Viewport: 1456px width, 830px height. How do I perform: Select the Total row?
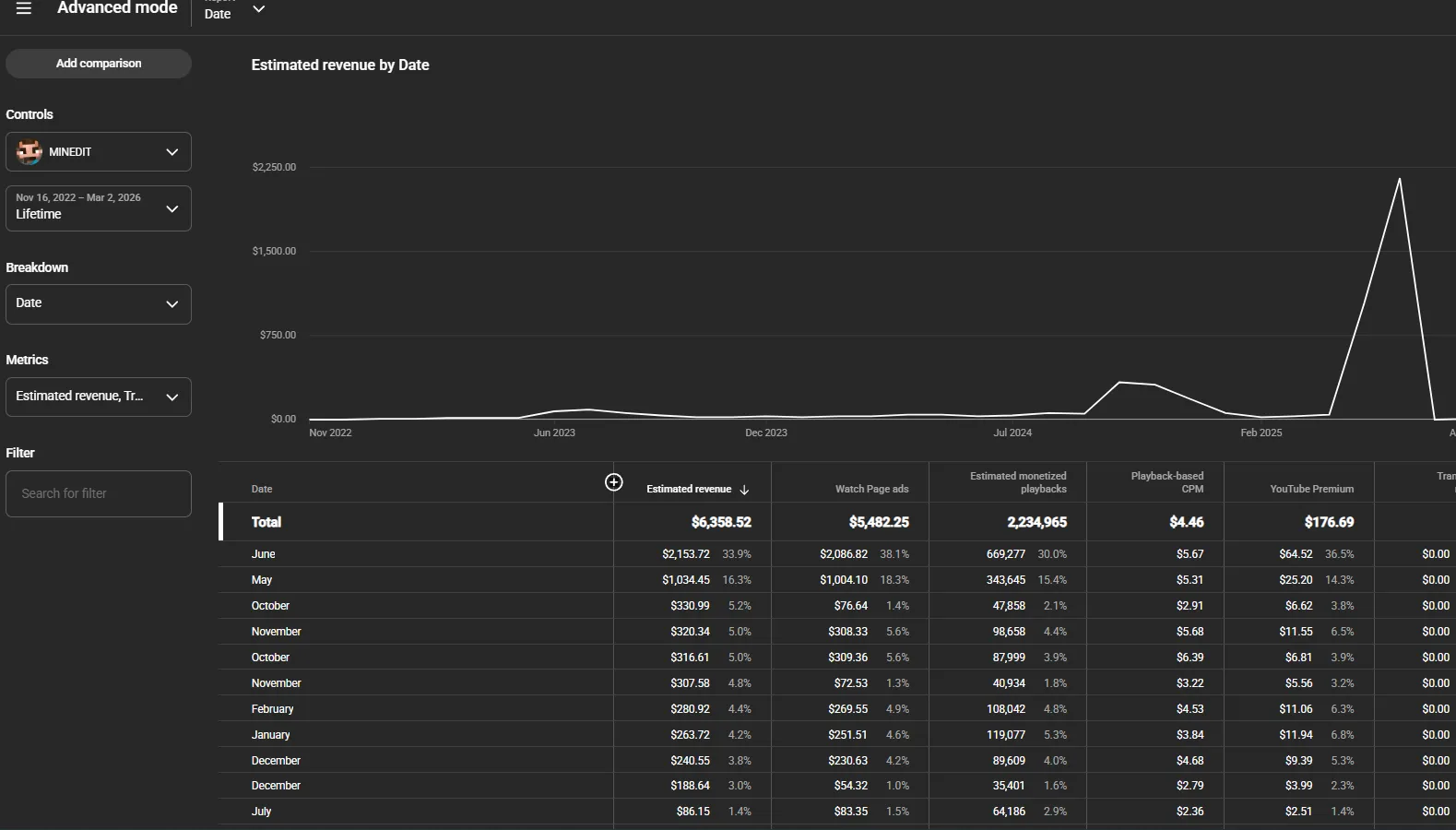837,522
